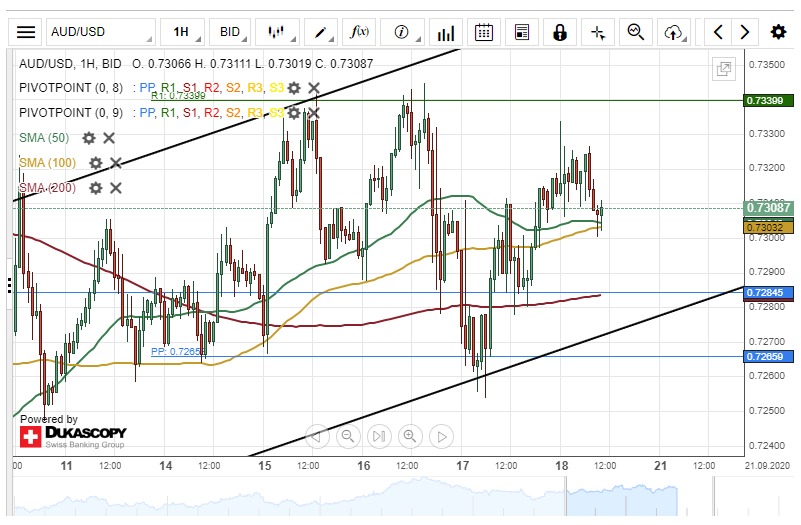
Task: Open chart settings gear in toolbar
Action: [778, 32]
